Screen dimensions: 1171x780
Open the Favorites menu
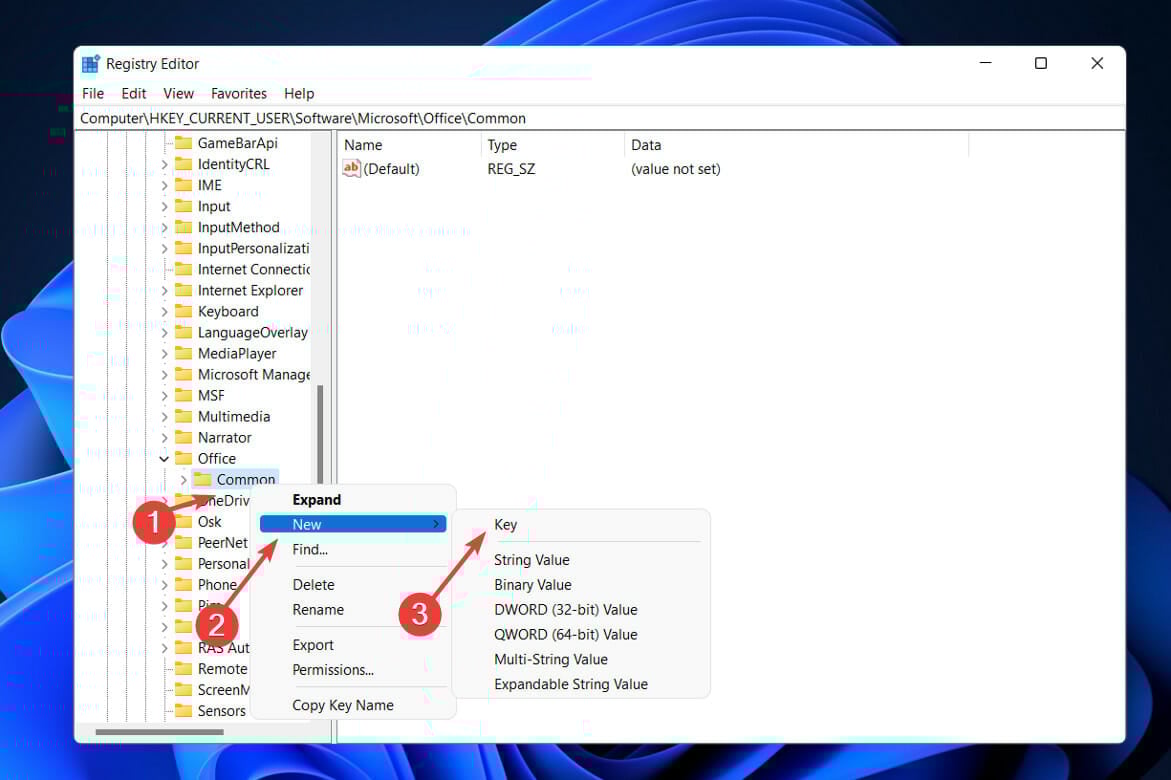[239, 93]
